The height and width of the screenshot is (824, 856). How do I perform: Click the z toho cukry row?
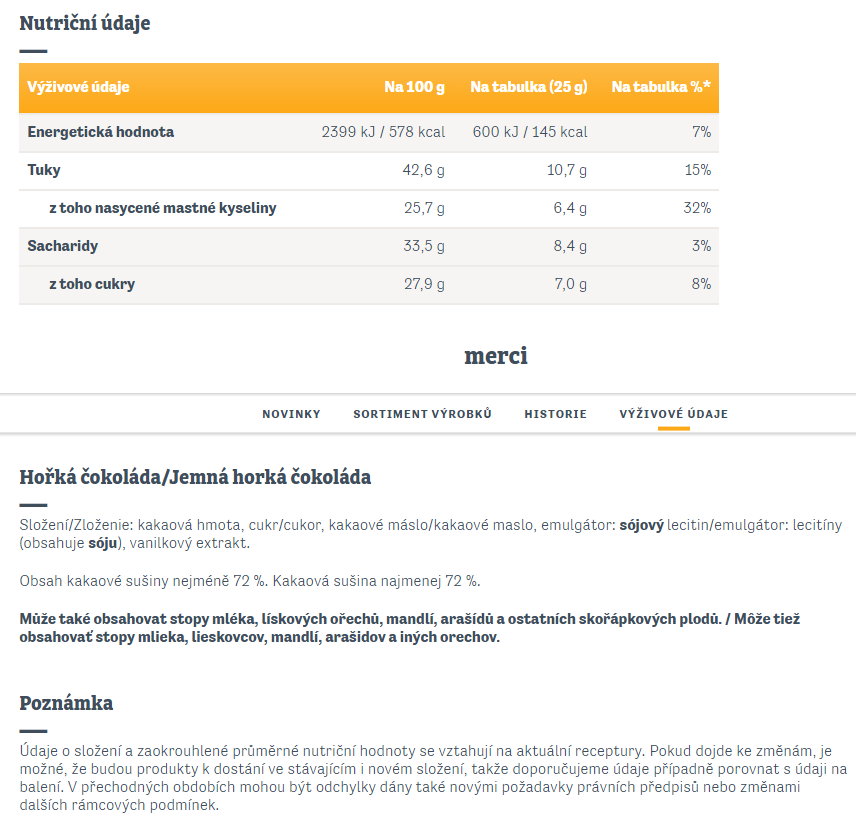point(369,284)
